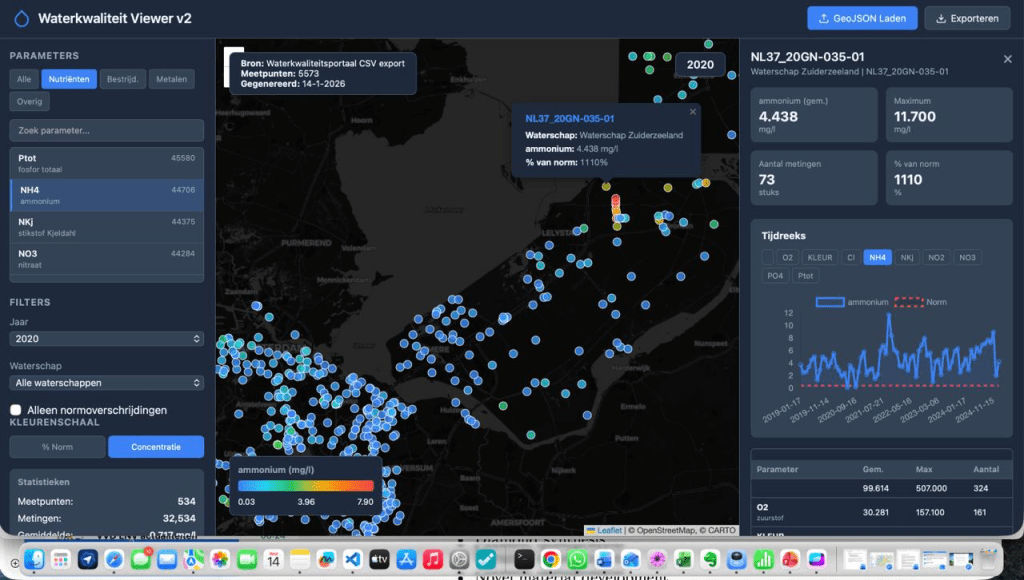Open Google Chrome in the dock

click(x=551, y=559)
